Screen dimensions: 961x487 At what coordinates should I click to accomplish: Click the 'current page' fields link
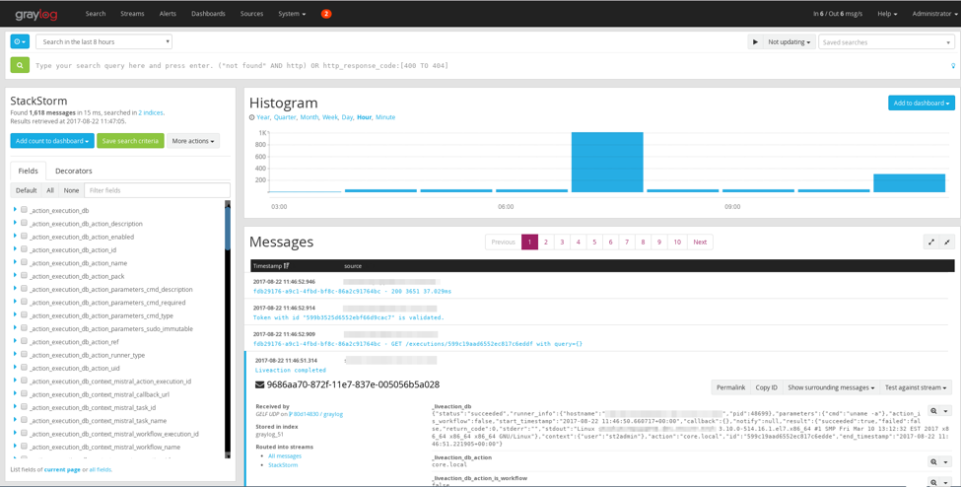tap(62, 469)
